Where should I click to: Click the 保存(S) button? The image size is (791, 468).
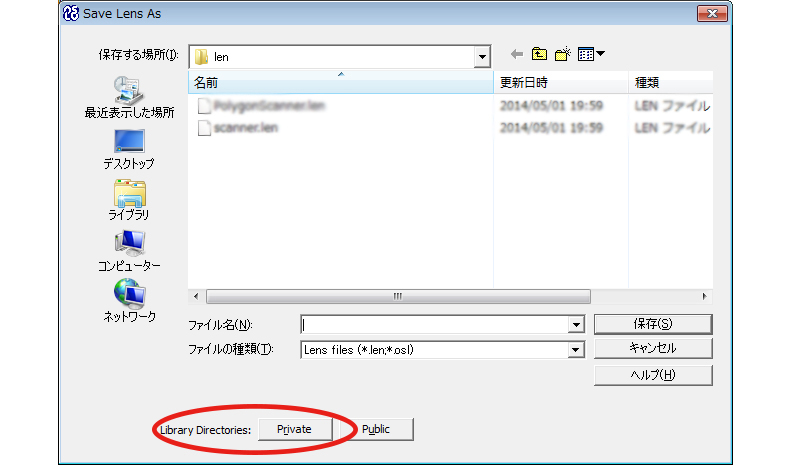[653, 324]
